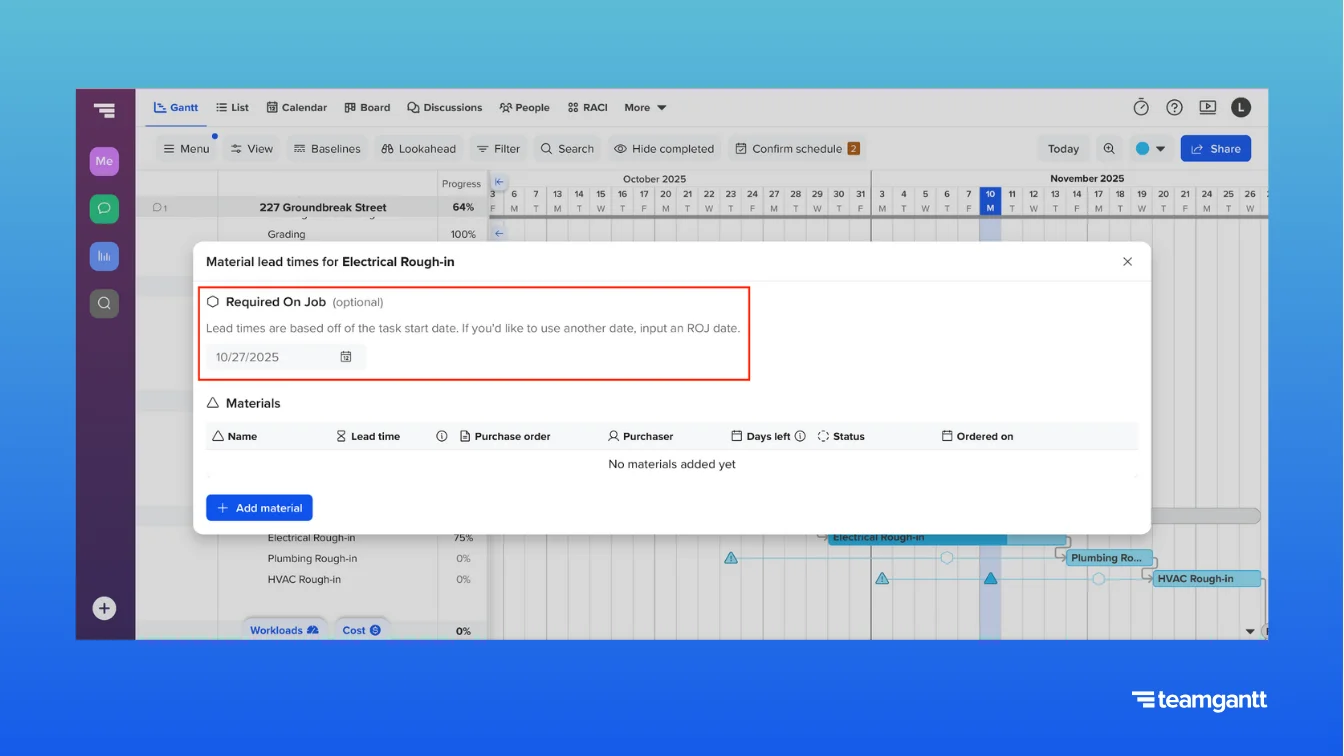Open the Calendar tab
Image resolution: width=1344 pixels, height=756 pixels.
(x=297, y=107)
